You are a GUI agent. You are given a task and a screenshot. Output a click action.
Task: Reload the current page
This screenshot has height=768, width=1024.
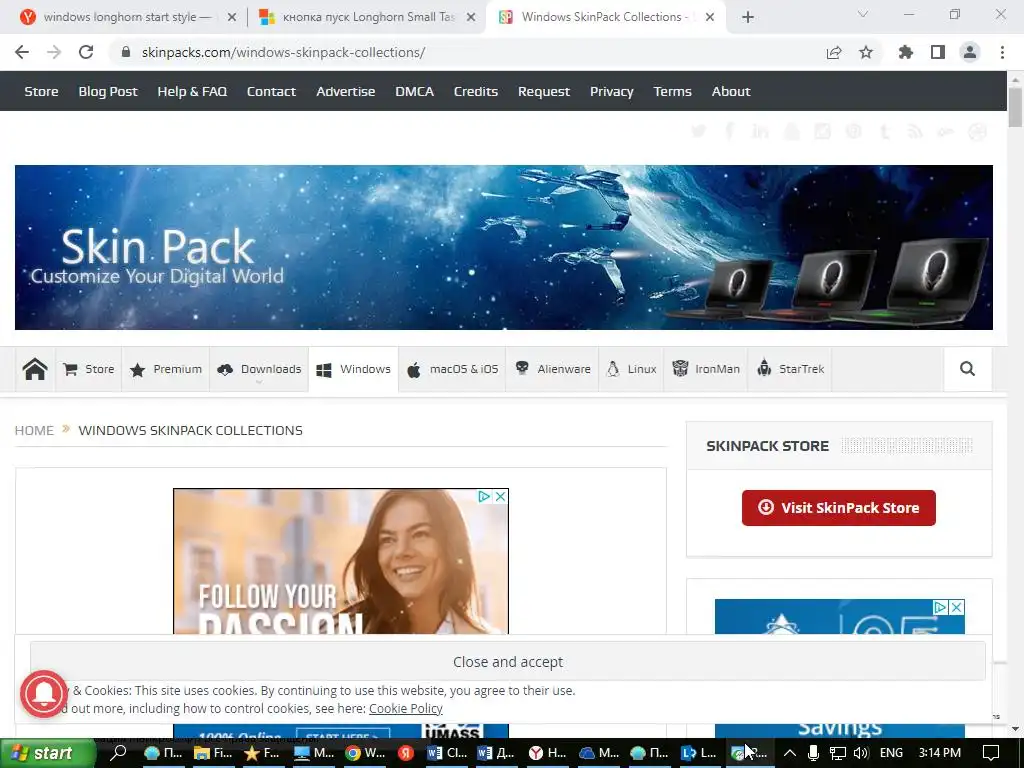[x=86, y=52]
